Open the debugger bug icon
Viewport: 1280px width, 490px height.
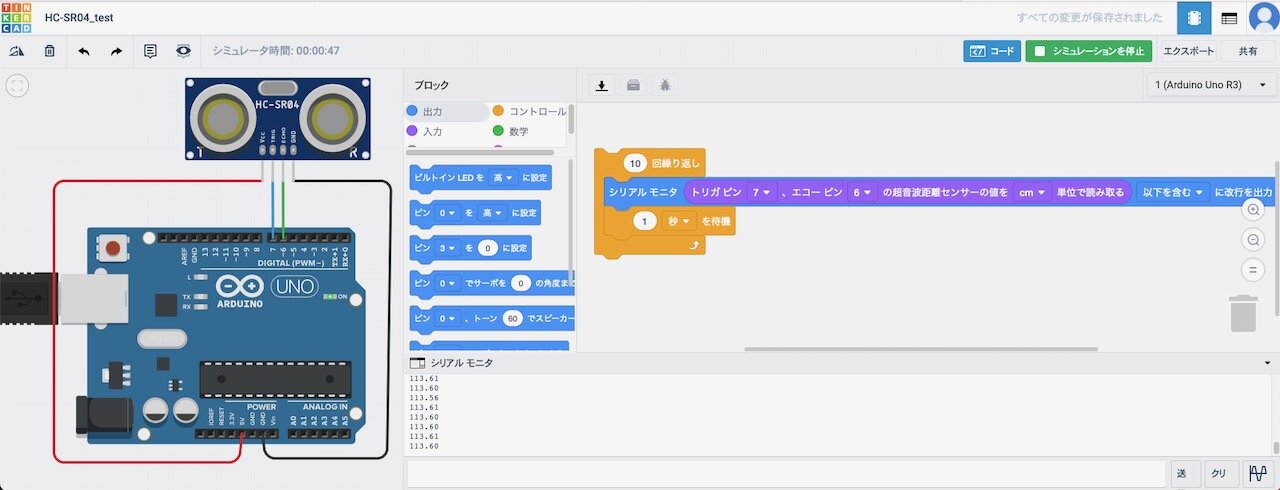[665, 85]
